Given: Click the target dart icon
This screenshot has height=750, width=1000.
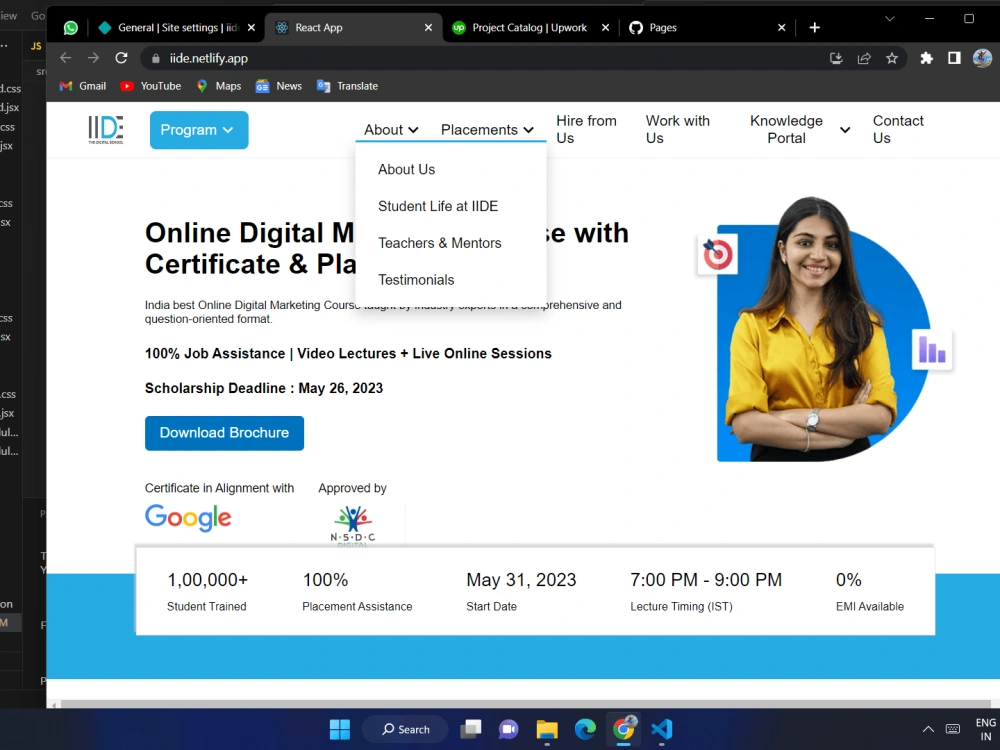Looking at the screenshot, I should click(717, 255).
